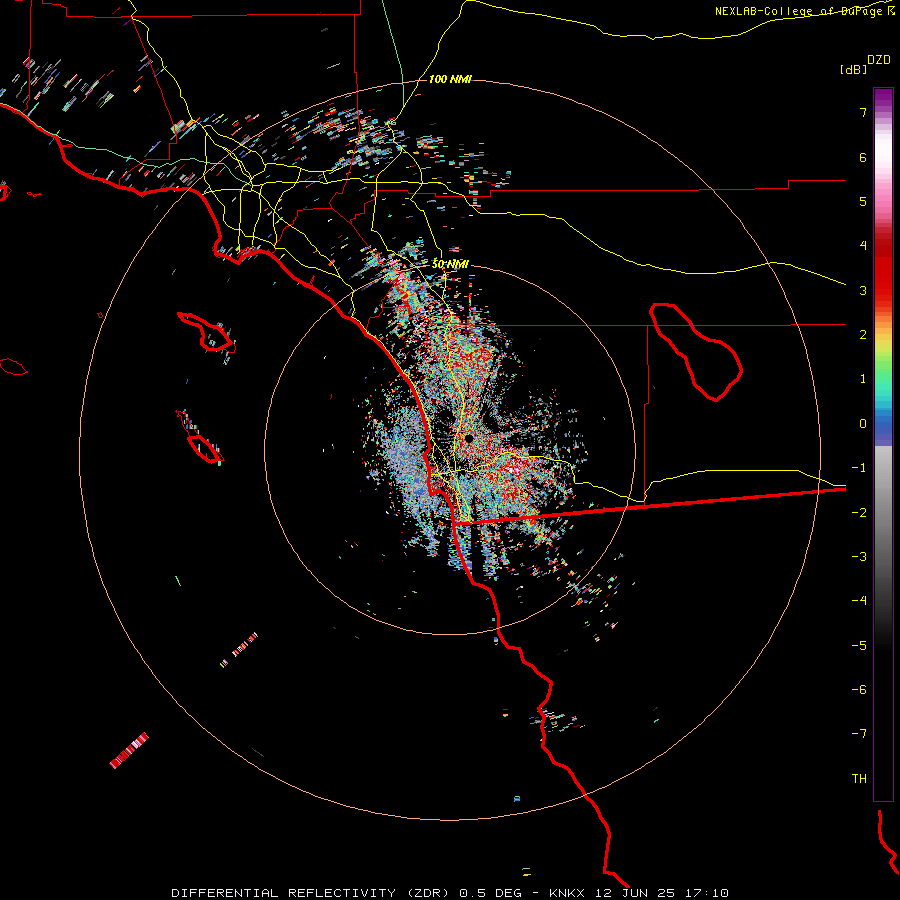The height and width of the screenshot is (900, 900).
Task: Click the purple top of the color bar
Action: 883,98
